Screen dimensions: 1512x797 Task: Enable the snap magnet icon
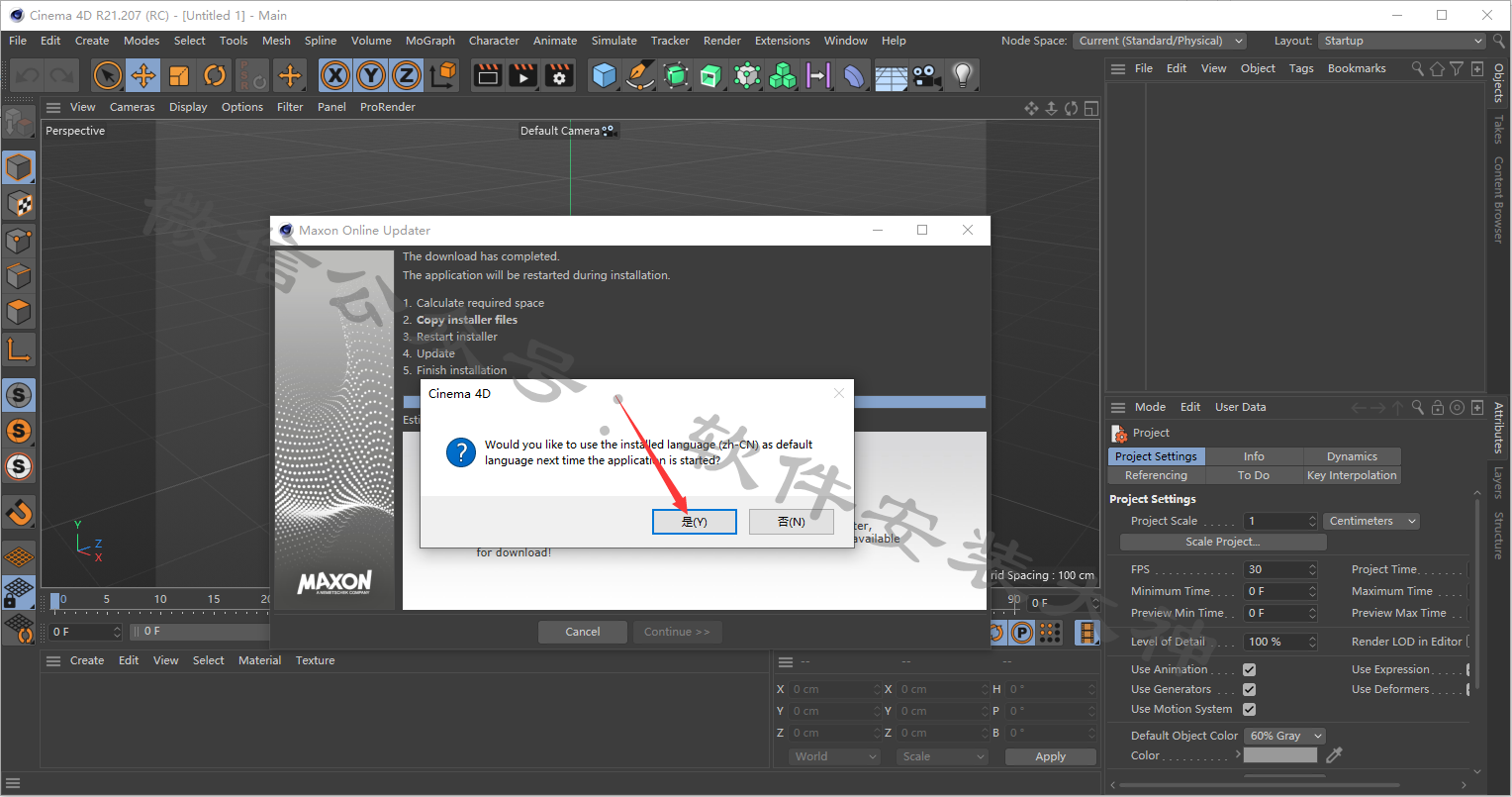point(19,512)
